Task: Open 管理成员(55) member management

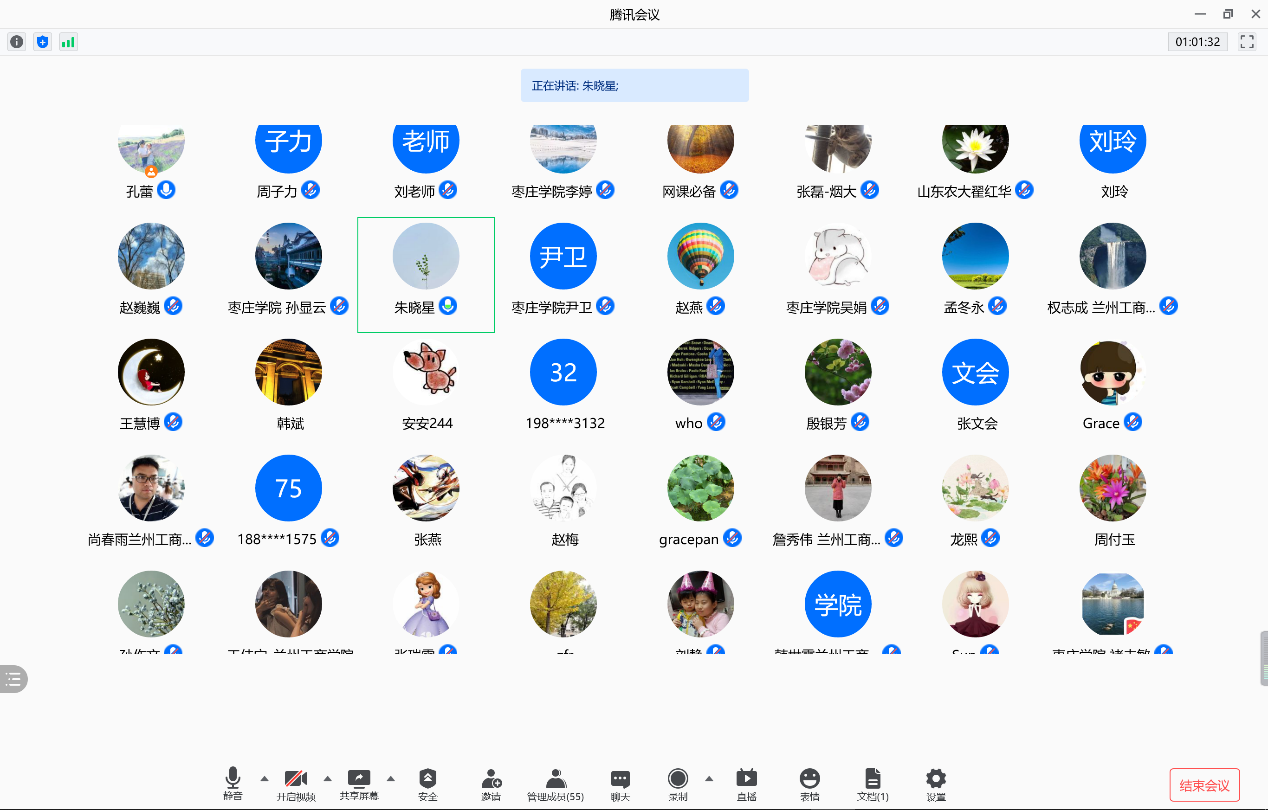Action: [x=555, y=779]
